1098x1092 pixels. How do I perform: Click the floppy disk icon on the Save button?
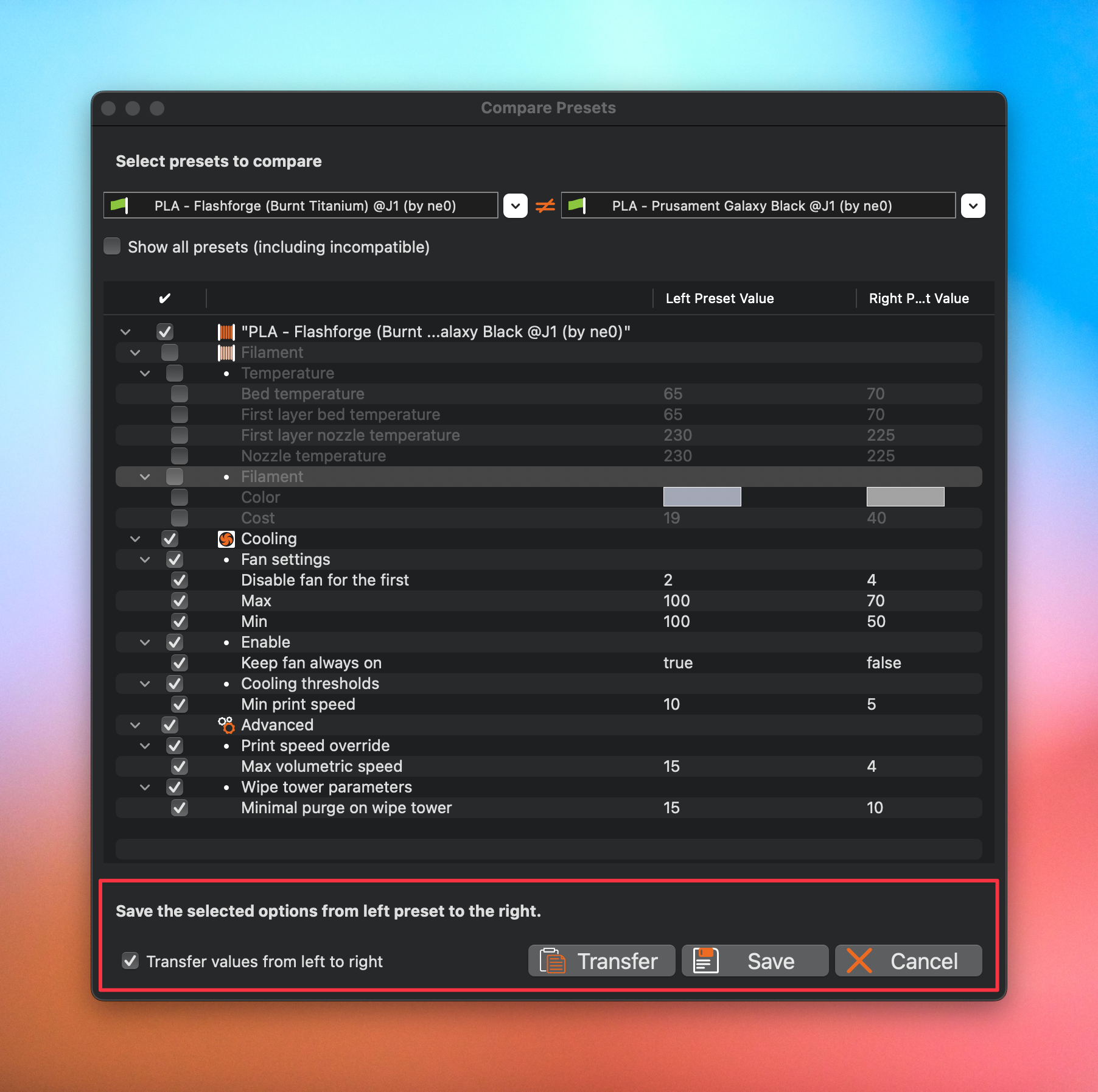pos(705,961)
